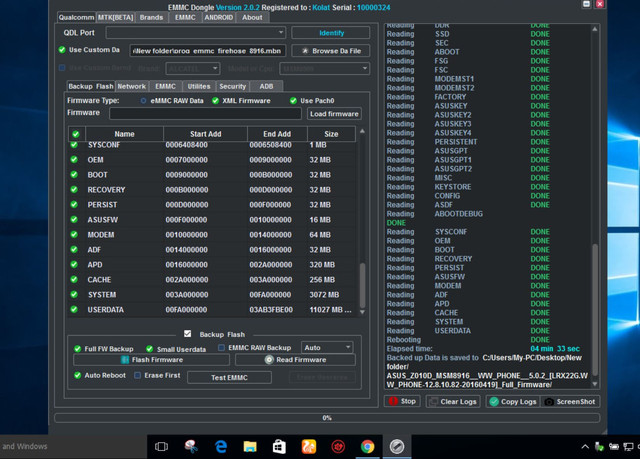
Task: Uncheck the USERDATA partition checkbox
Action: (74, 309)
